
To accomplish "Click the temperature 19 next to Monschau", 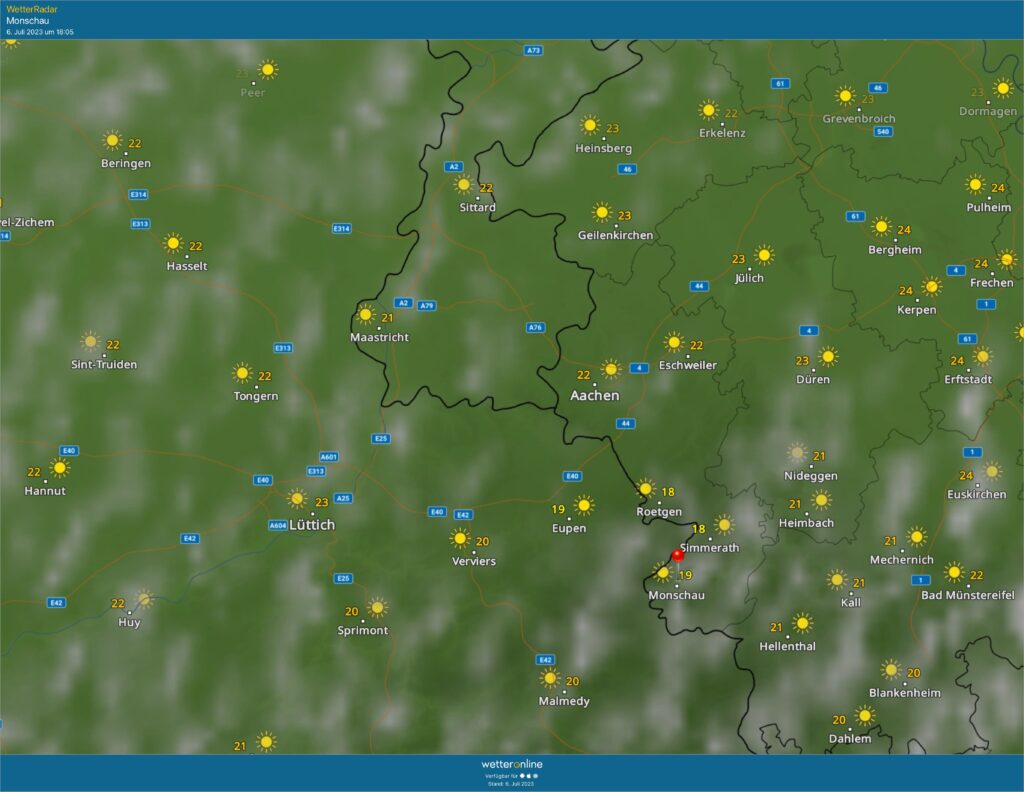I will tap(686, 575).
